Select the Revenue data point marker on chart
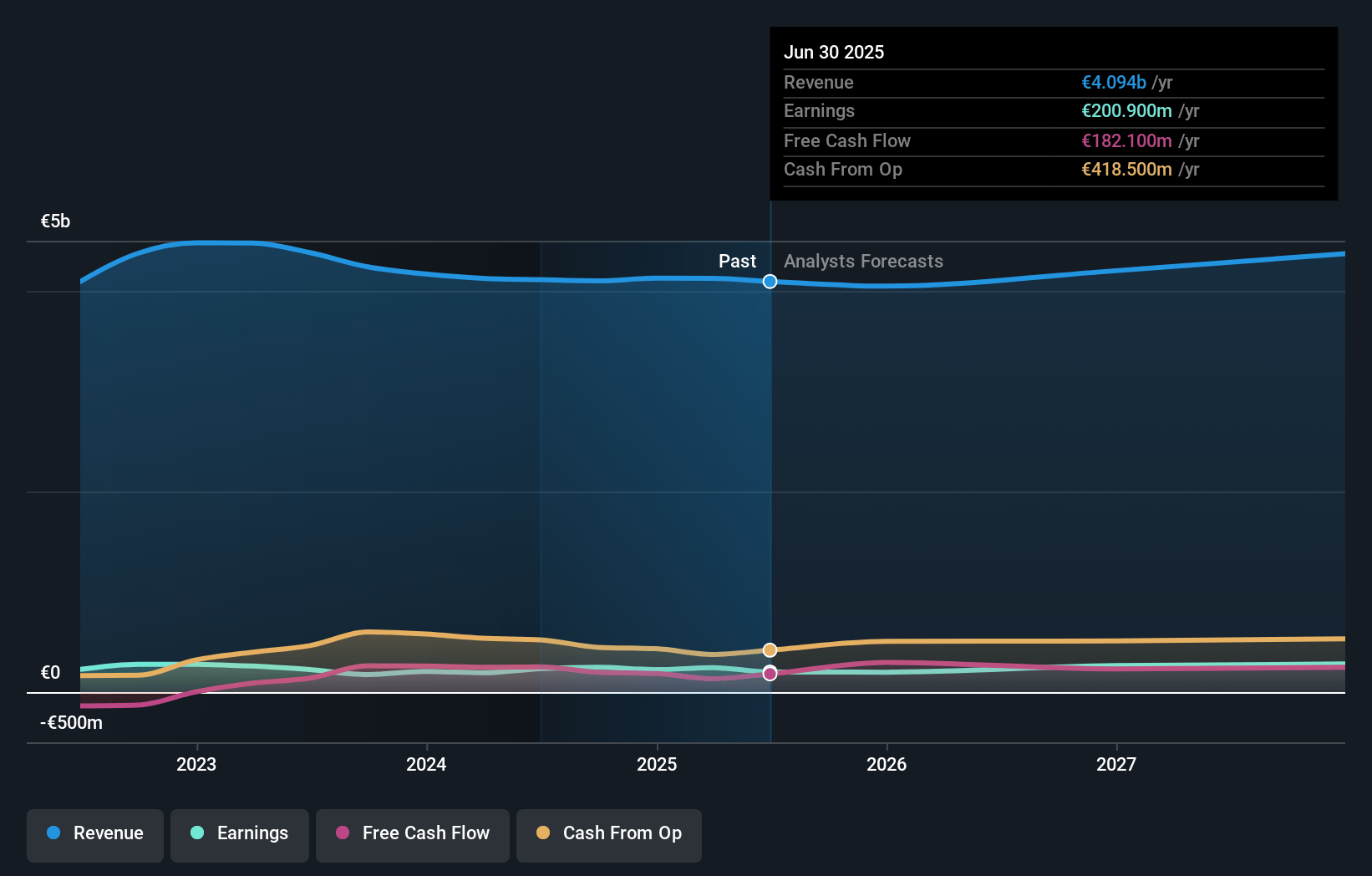1372x876 pixels. click(x=770, y=282)
